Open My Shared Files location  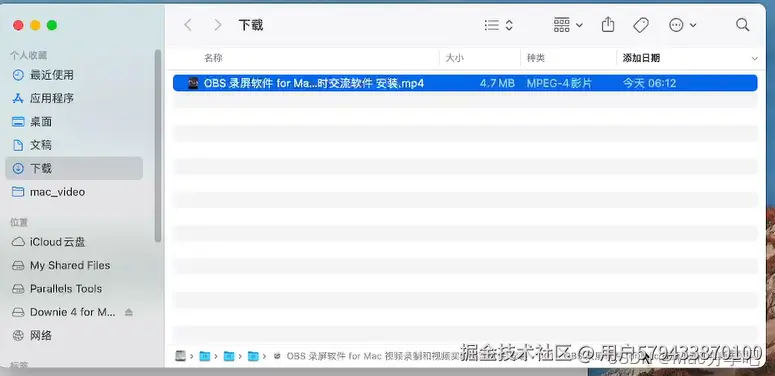pyautogui.click(x=74, y=265)
